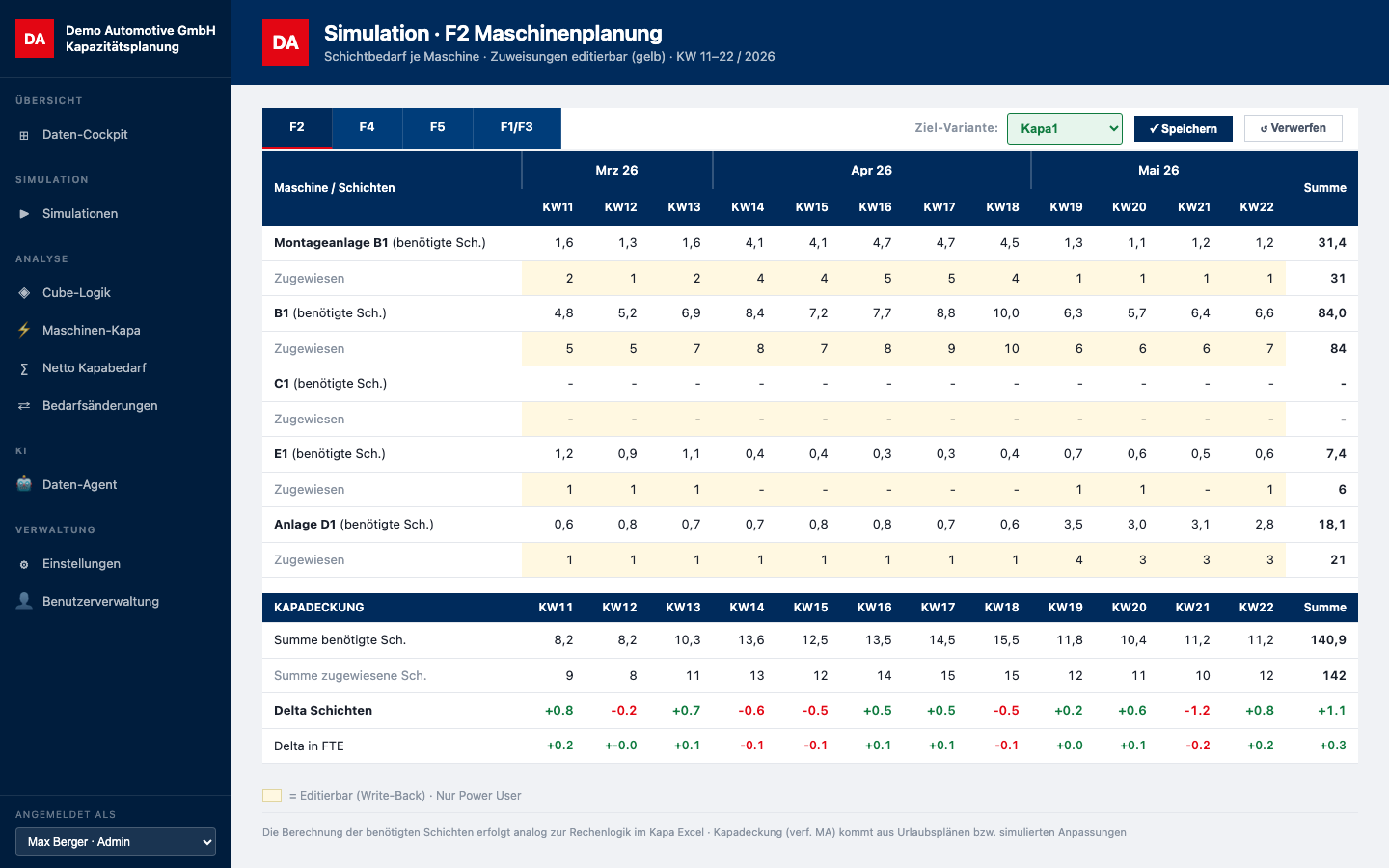The height and width of the screenshot is (868, 1389).
Task: Click B1 Summe value 84,0
Action: [1332, 313]
